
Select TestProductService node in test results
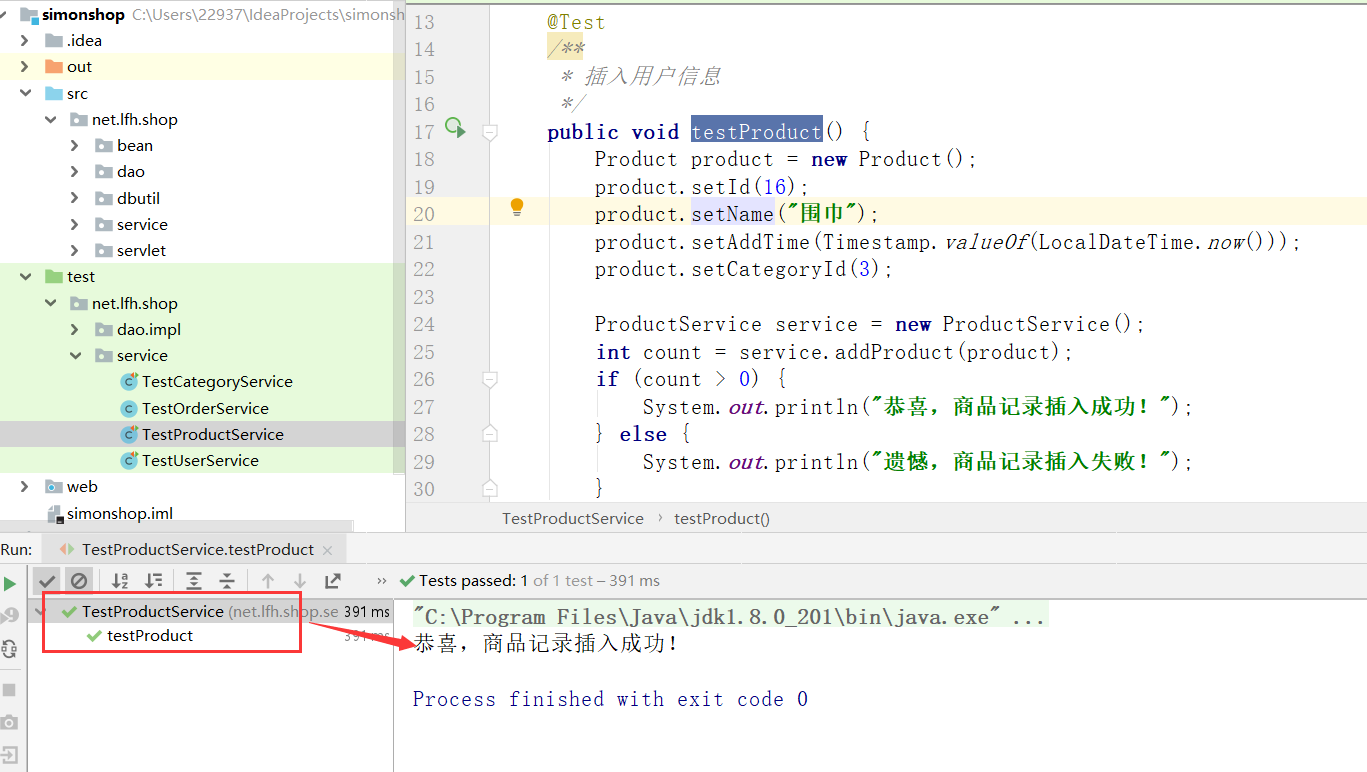point(153,611)
